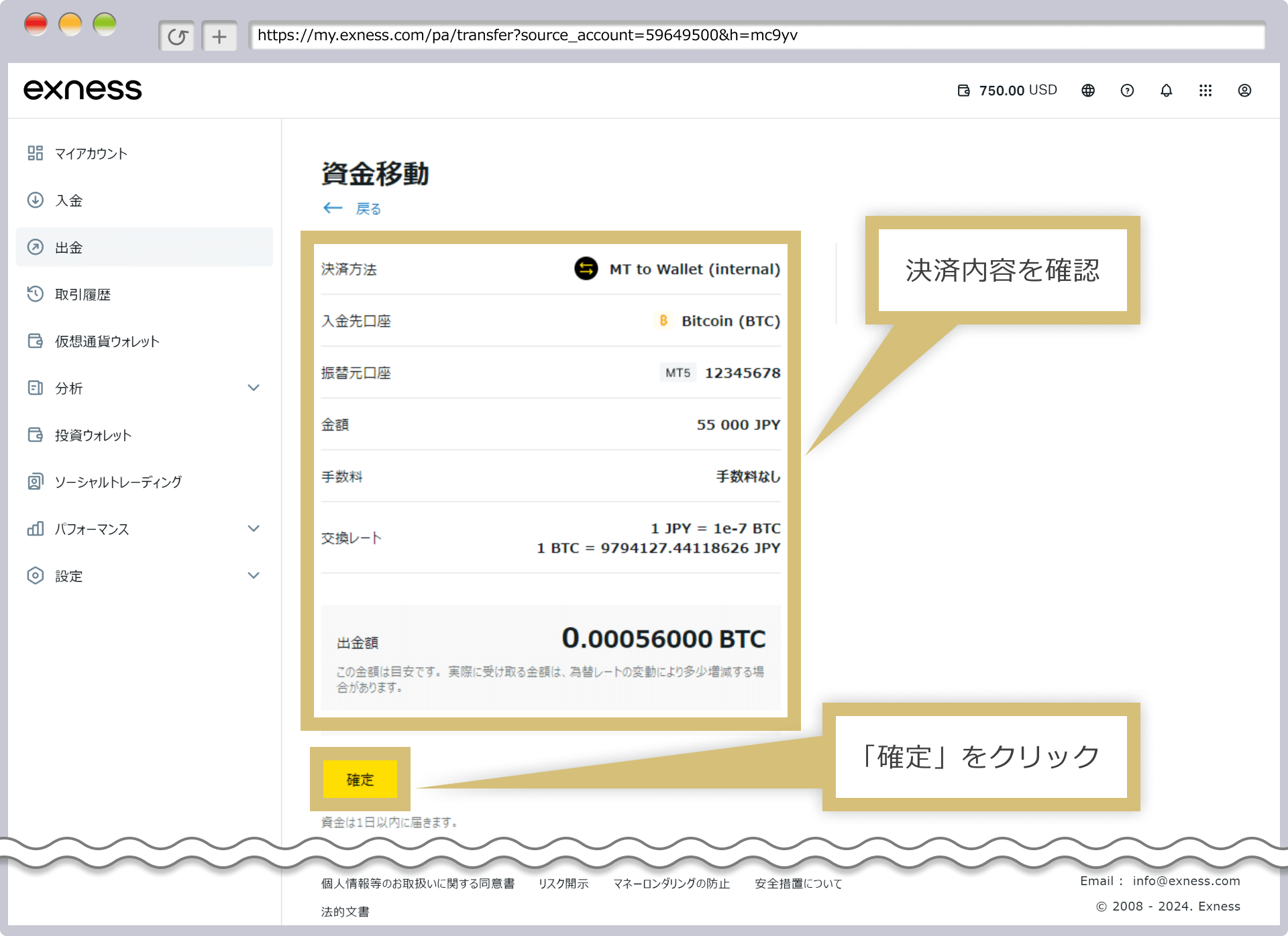
Task: Click the 仮想通貨ウォレット wallet icon
Action: tap(36, 341)
